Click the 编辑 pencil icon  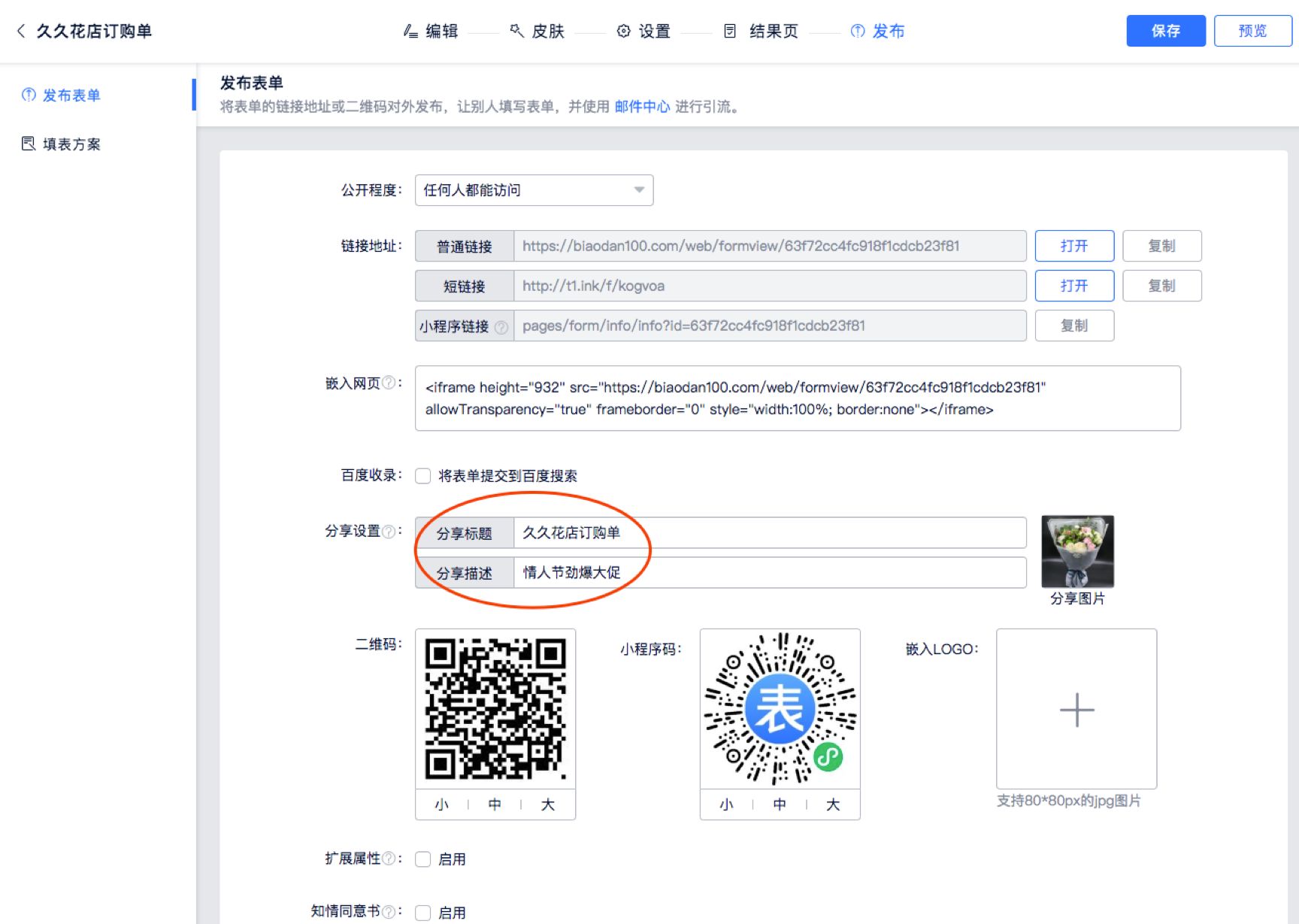[408, 31]
